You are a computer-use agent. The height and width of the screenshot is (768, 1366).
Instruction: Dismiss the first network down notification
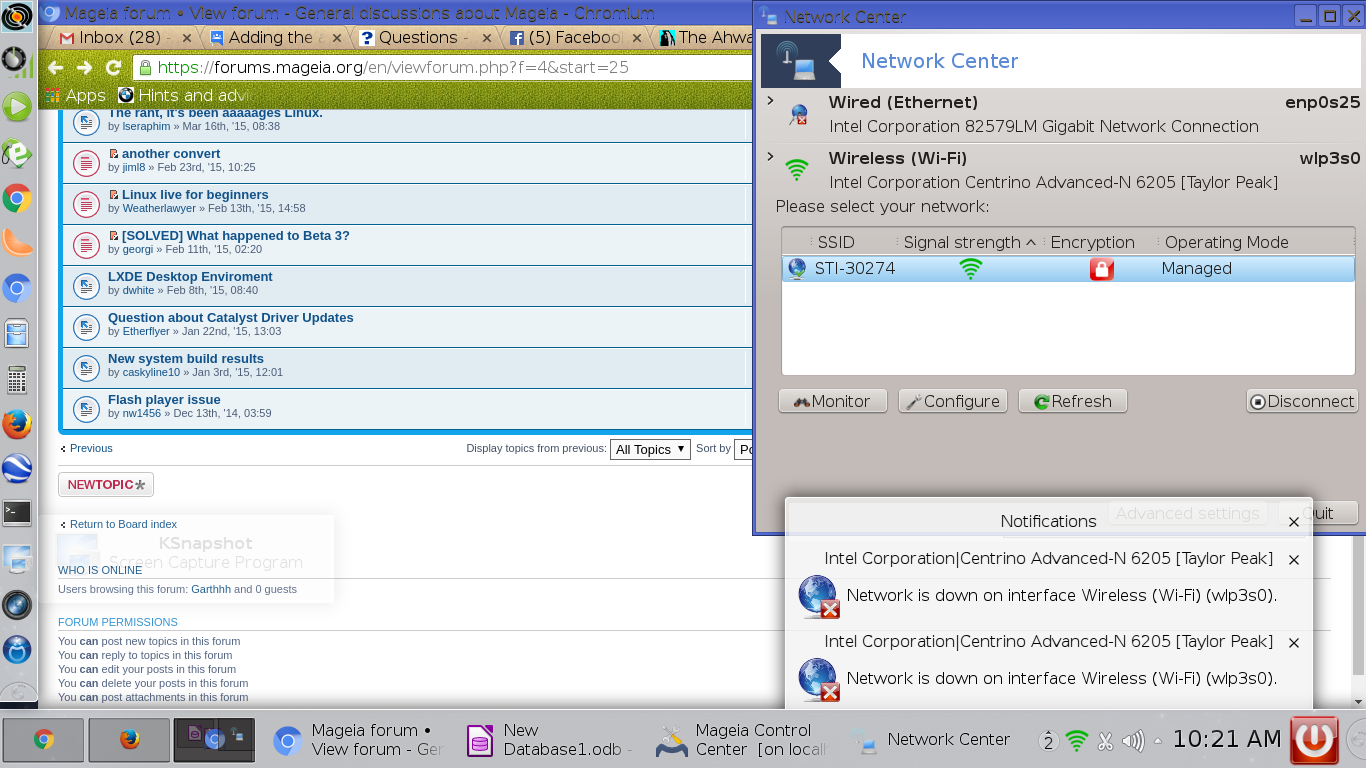[1294, 559]
